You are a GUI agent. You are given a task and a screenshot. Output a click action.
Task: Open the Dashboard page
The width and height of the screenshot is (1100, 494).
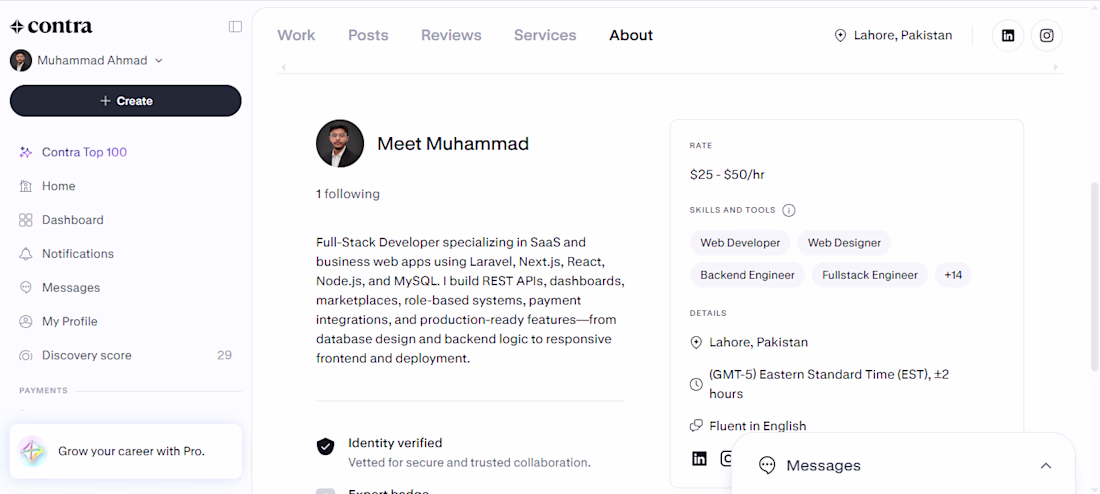tap(72, 220)
